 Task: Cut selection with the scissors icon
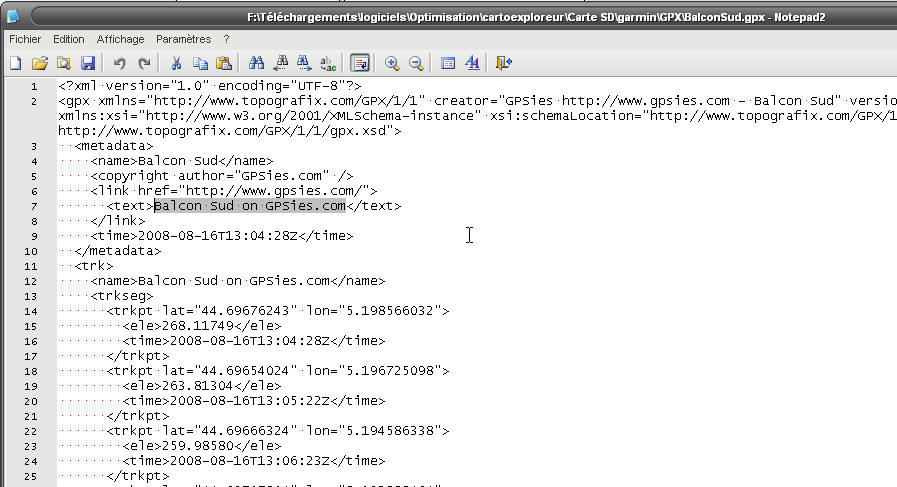(176, 63)
